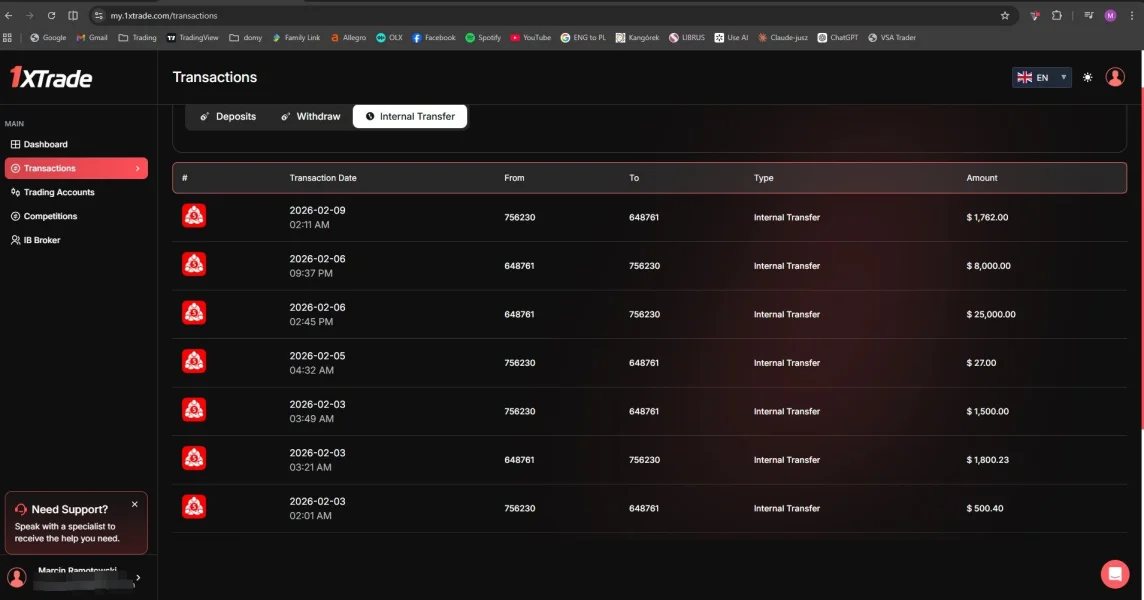1144x600 pixels.
Task: Switch to the Withdraw tab
Action: (x=310, y=117)
